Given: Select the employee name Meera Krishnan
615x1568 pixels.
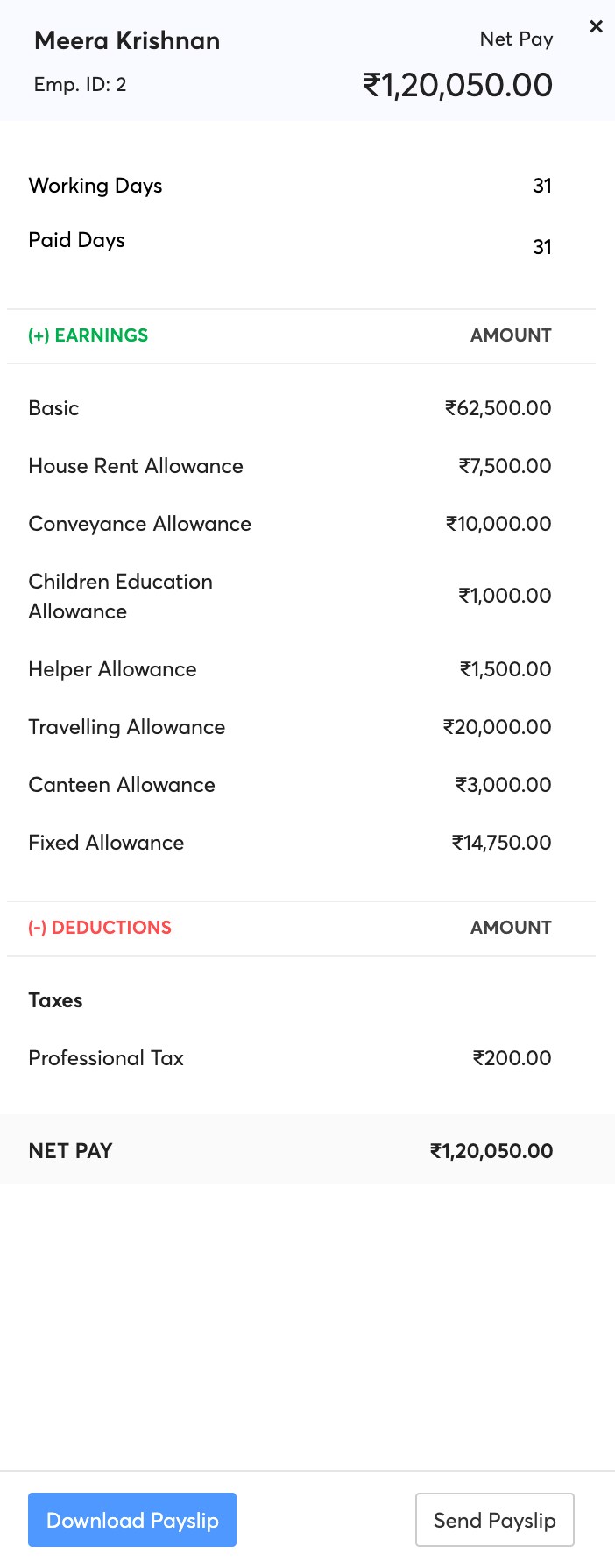Looking at the screenshot, I should 125,40.
